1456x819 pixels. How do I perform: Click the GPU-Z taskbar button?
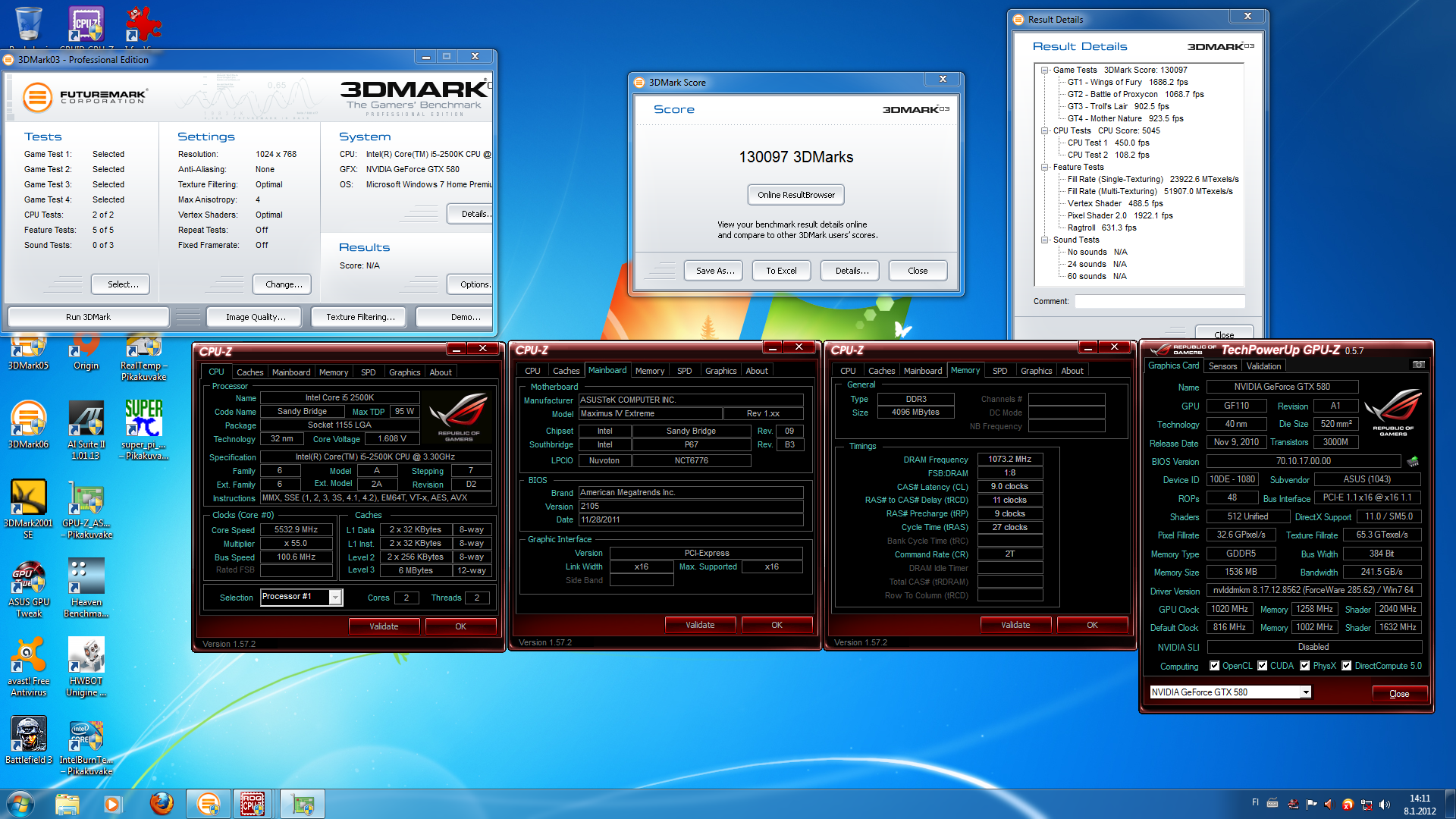(303, 804)
